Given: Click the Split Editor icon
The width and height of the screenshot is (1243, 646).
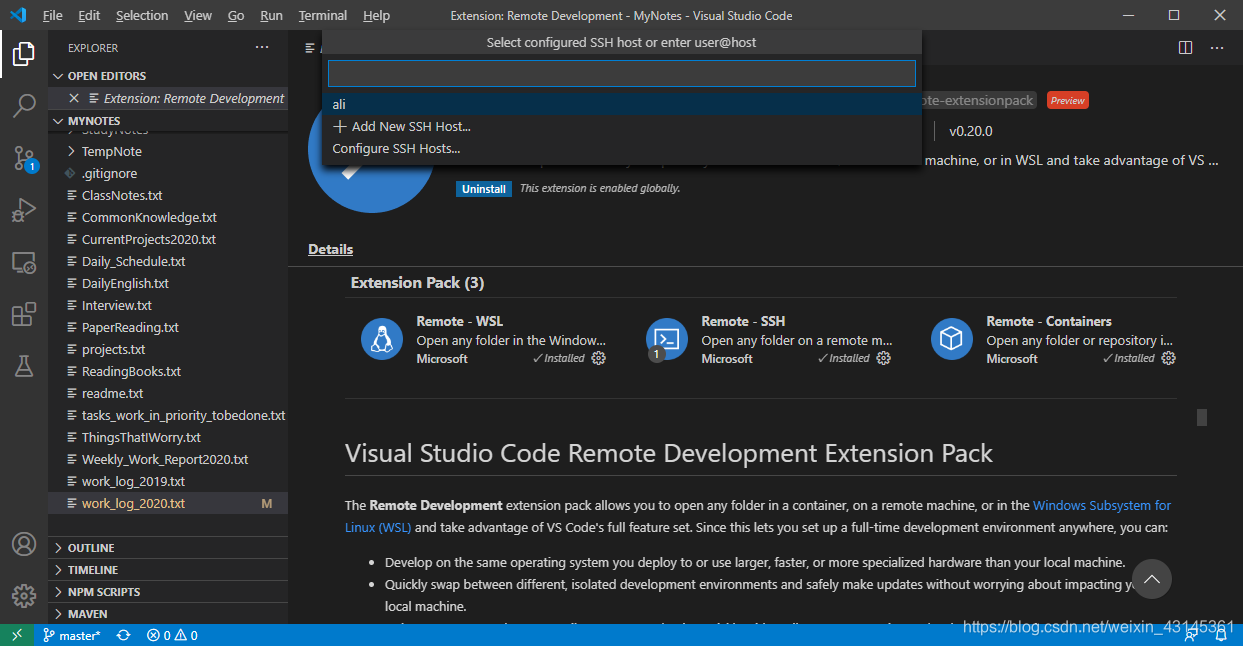Looking at the screenshot, I should pos(1185,47).
